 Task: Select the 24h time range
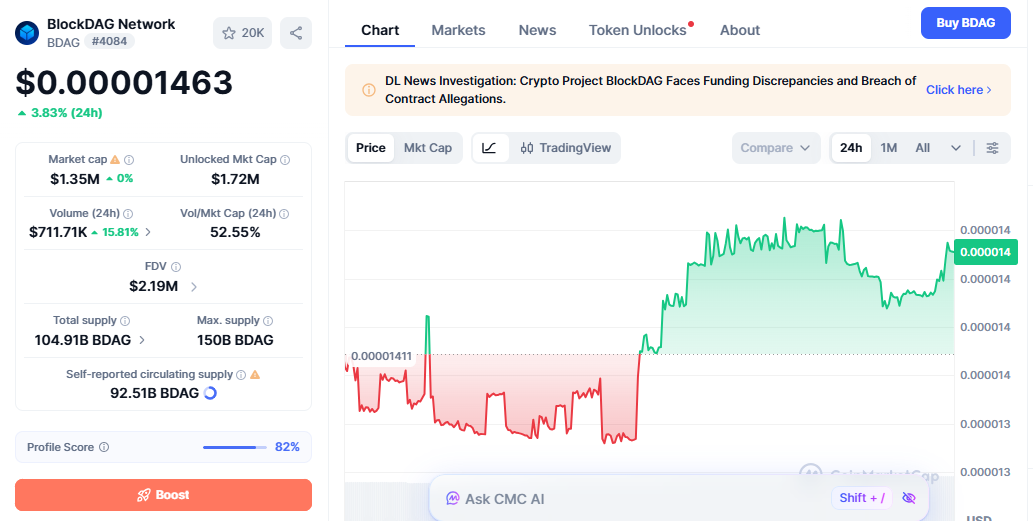pyautogui.click(x=851, y=148)
